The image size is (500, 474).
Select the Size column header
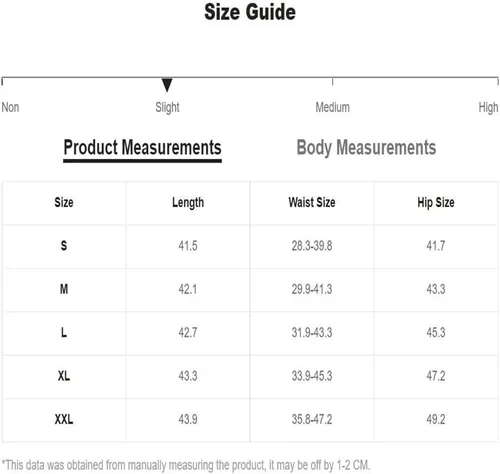pyautogui.click(x=64, y=203)
